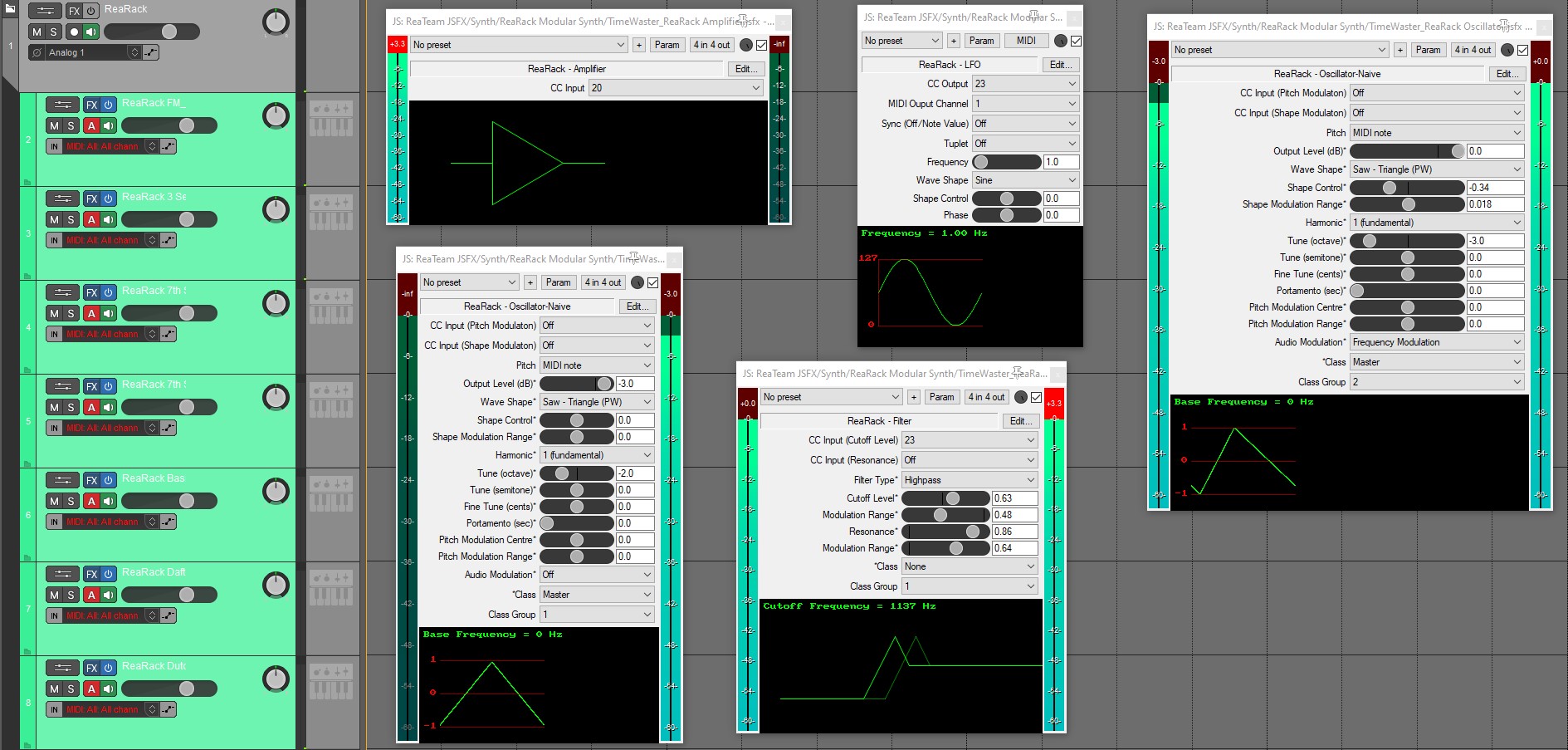This screenshot has height=750, width=1568.
Task: Toggle record monitoring on ReaRack folder track
Action: tap(91, 32)
